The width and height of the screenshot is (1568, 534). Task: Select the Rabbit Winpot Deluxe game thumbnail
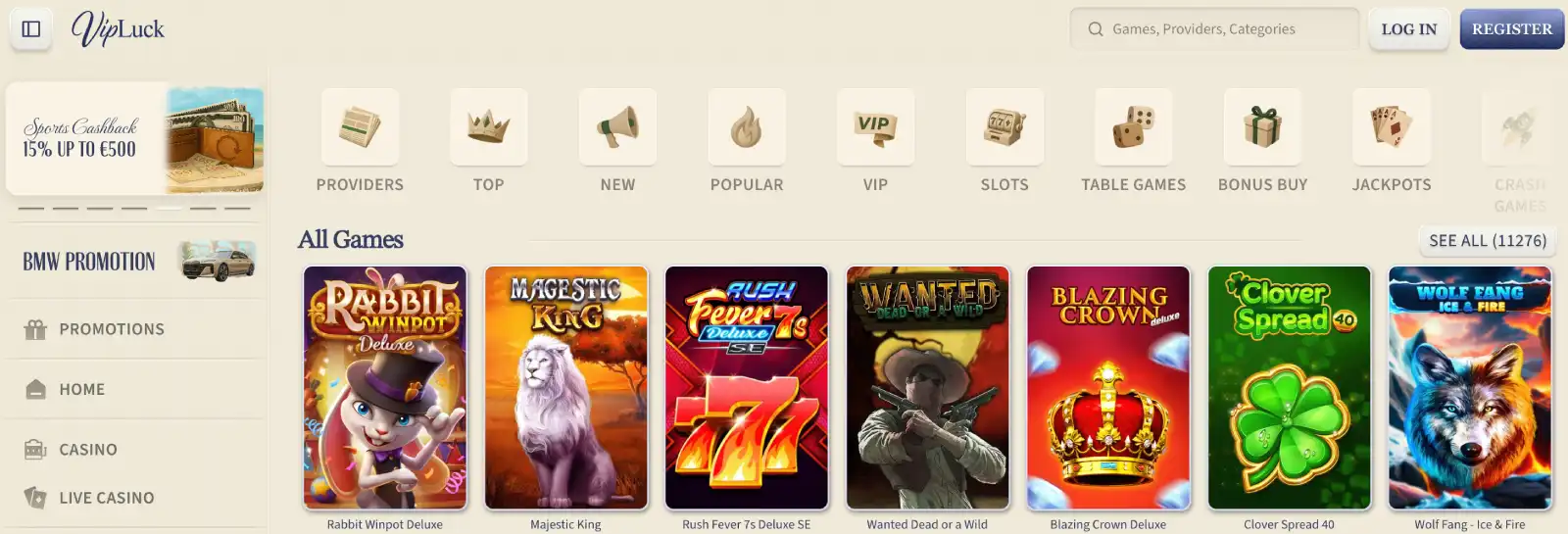(385, 388)
